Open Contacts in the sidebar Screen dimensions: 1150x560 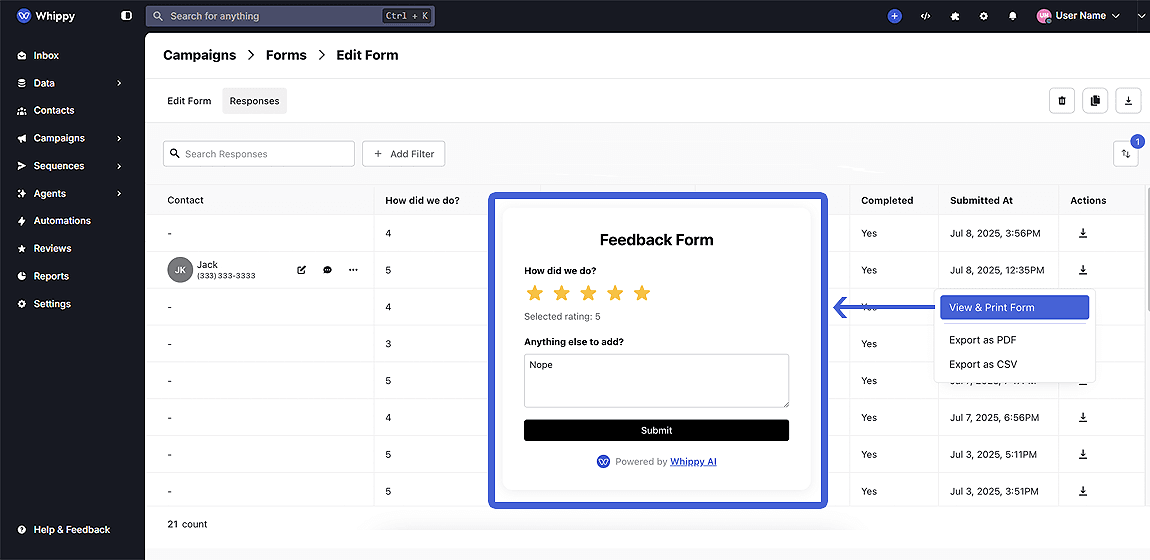point(54,110)
